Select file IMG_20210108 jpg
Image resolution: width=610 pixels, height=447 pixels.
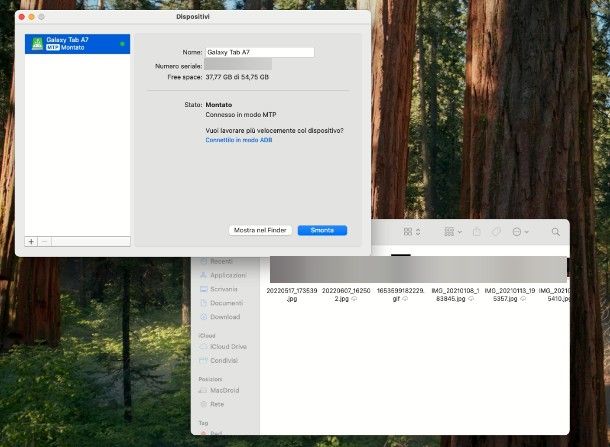[456, 294]
